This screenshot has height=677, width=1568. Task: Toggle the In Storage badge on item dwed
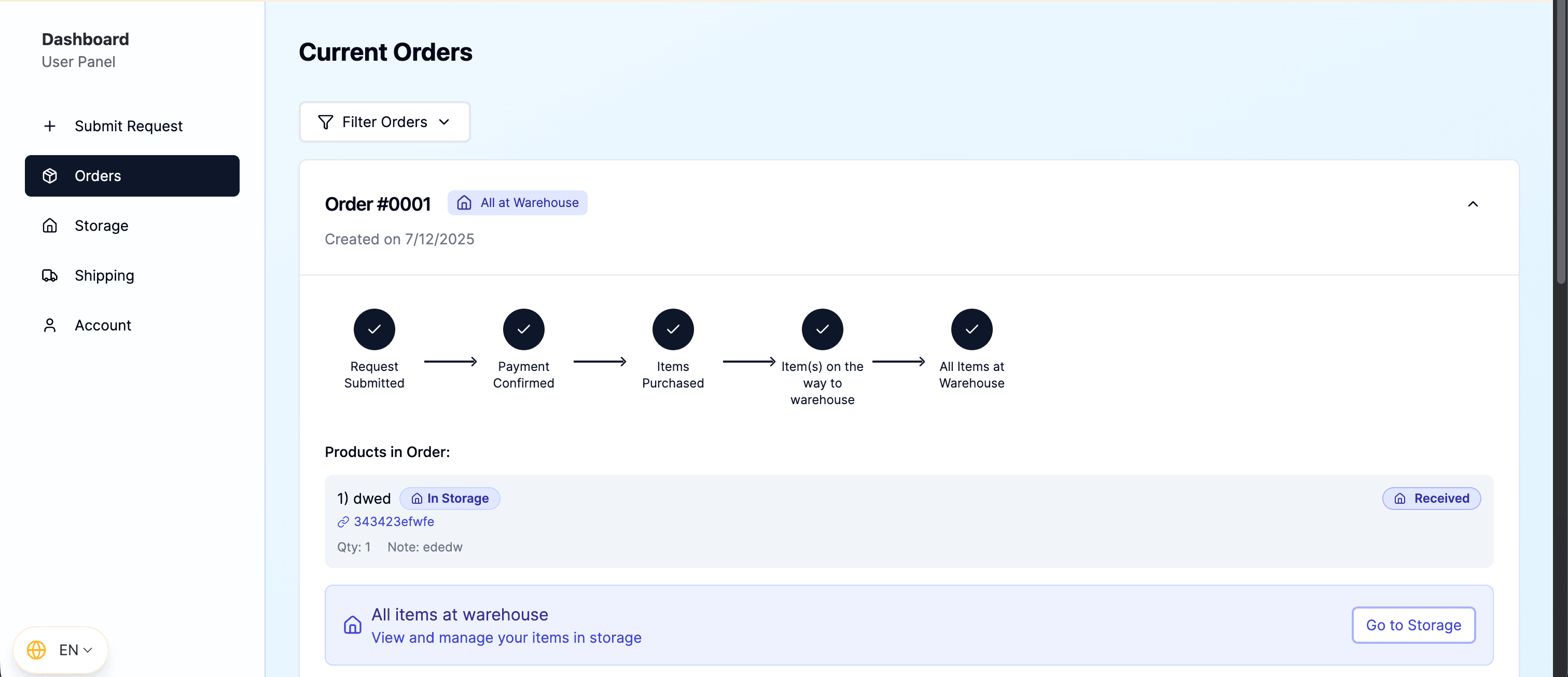pos(449,498)
